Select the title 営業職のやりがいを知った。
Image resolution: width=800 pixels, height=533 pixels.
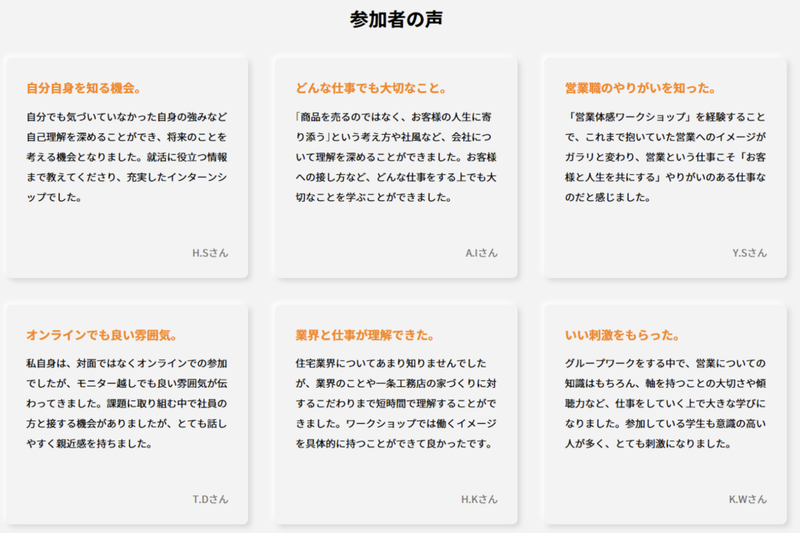(x=640, y=88)
